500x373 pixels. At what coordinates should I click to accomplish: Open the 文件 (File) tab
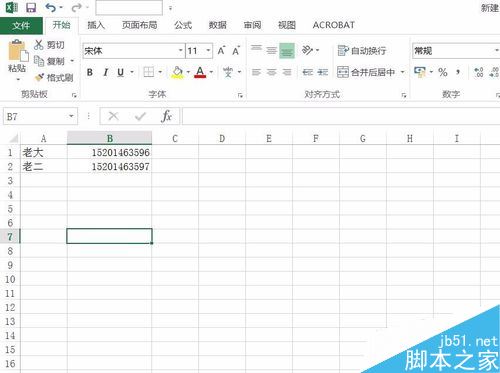tap(21, 25)
